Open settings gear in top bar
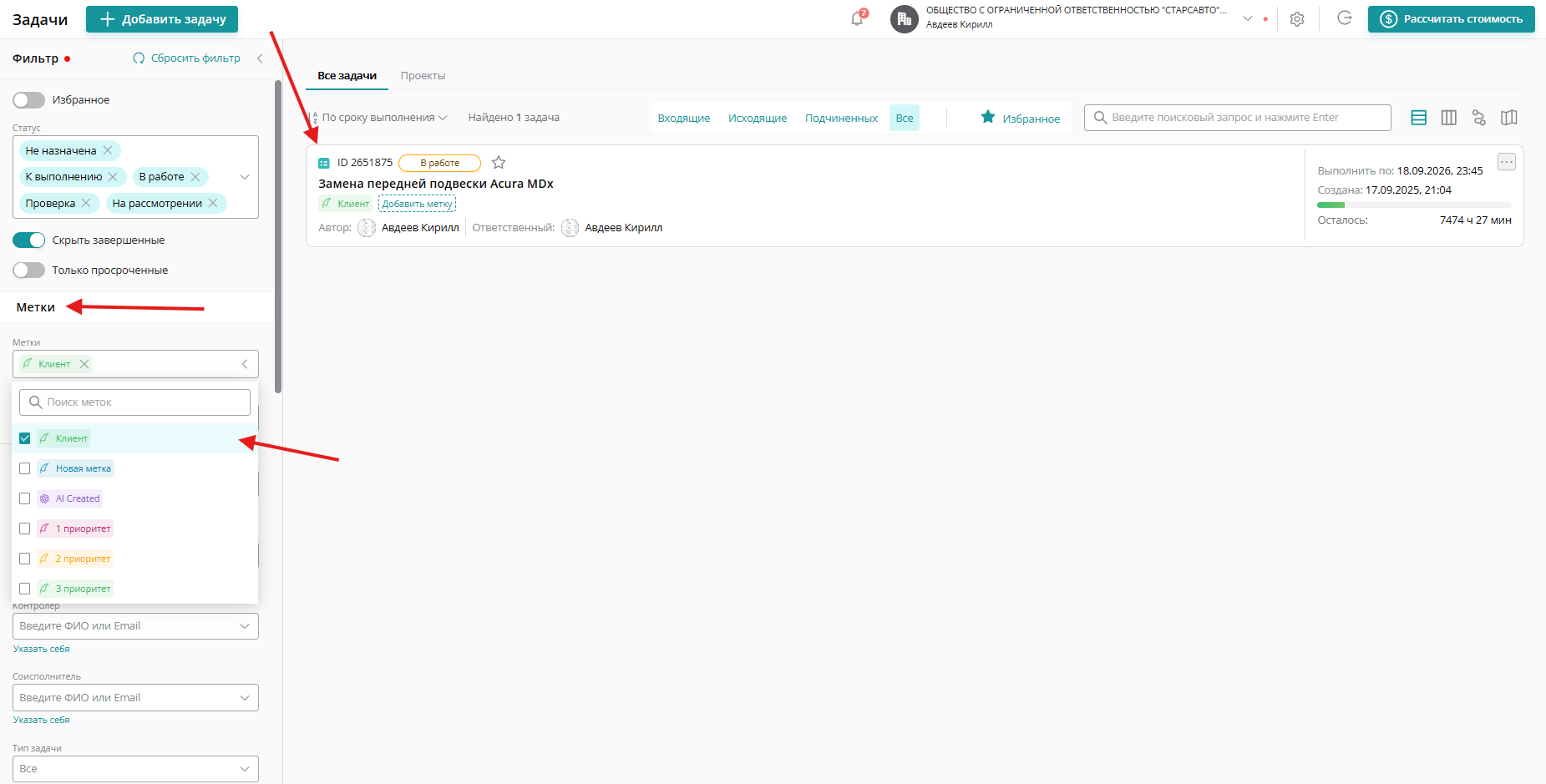The width and height of the screenshot is (1546, 784). [1296, 19]
